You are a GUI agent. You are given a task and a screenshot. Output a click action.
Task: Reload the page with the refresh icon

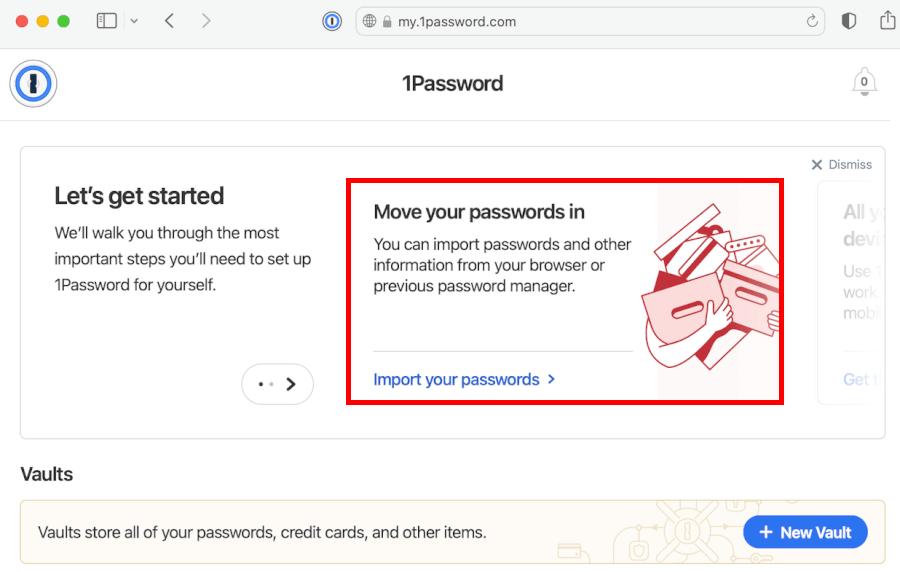812,21
